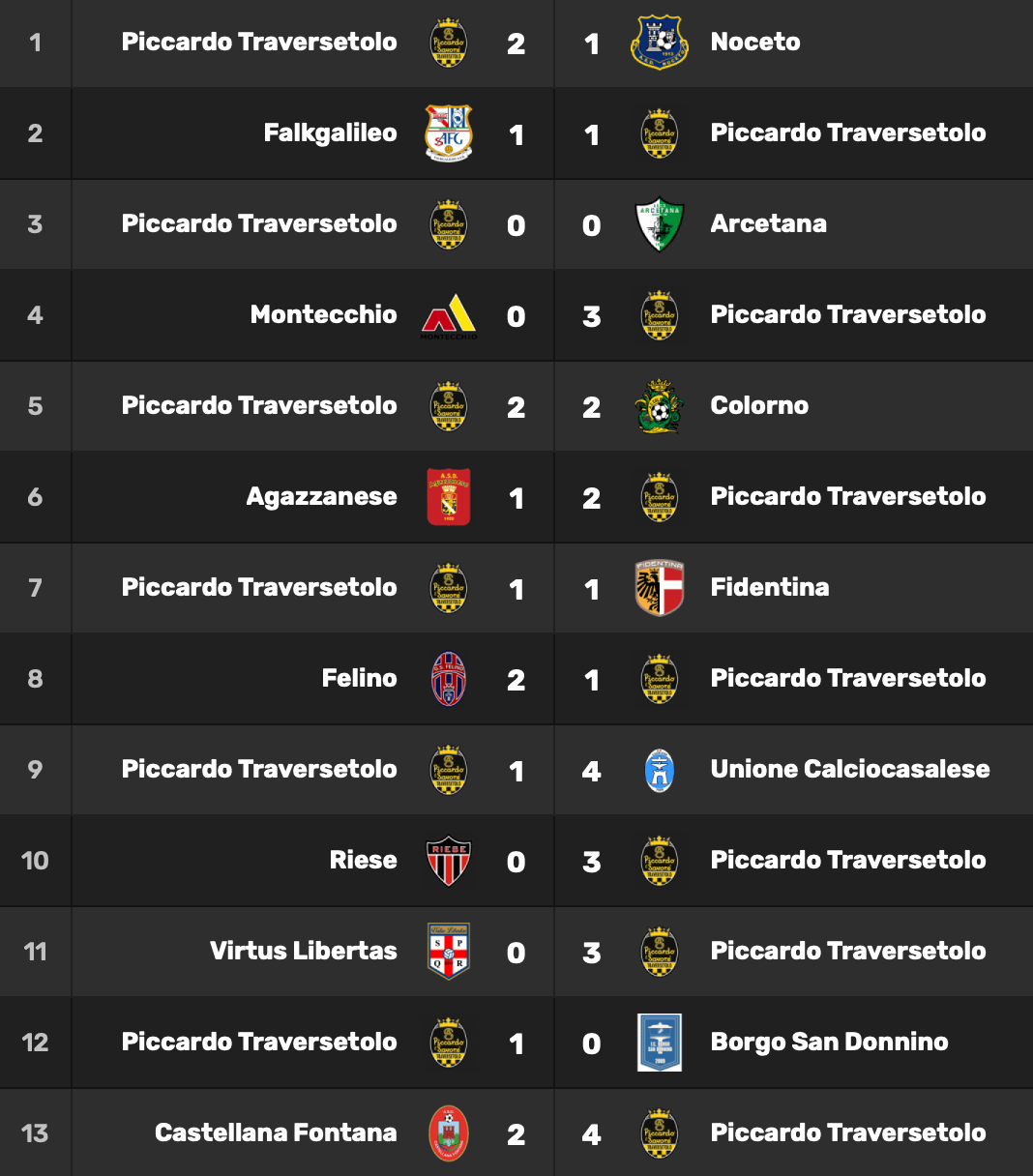The height and width of the screenshot is (1176, 1033).
Task: Click the Agazzanese red badge
Action: click(449, 497)
